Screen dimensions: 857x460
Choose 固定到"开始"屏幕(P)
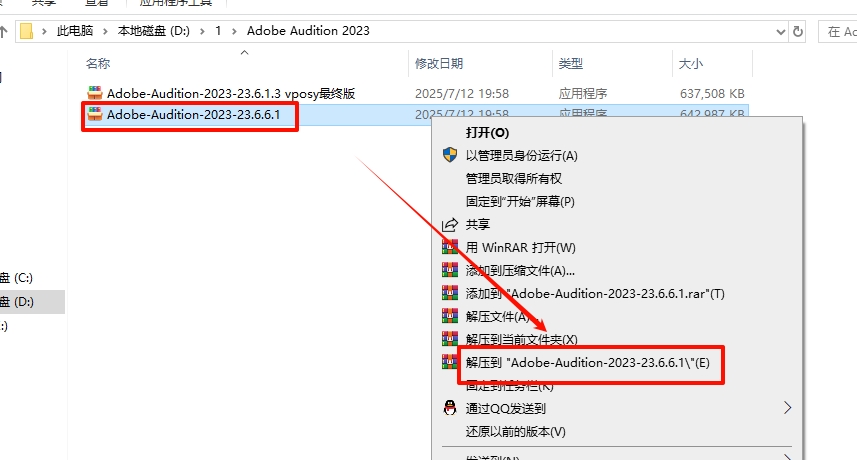coord(617,202)
